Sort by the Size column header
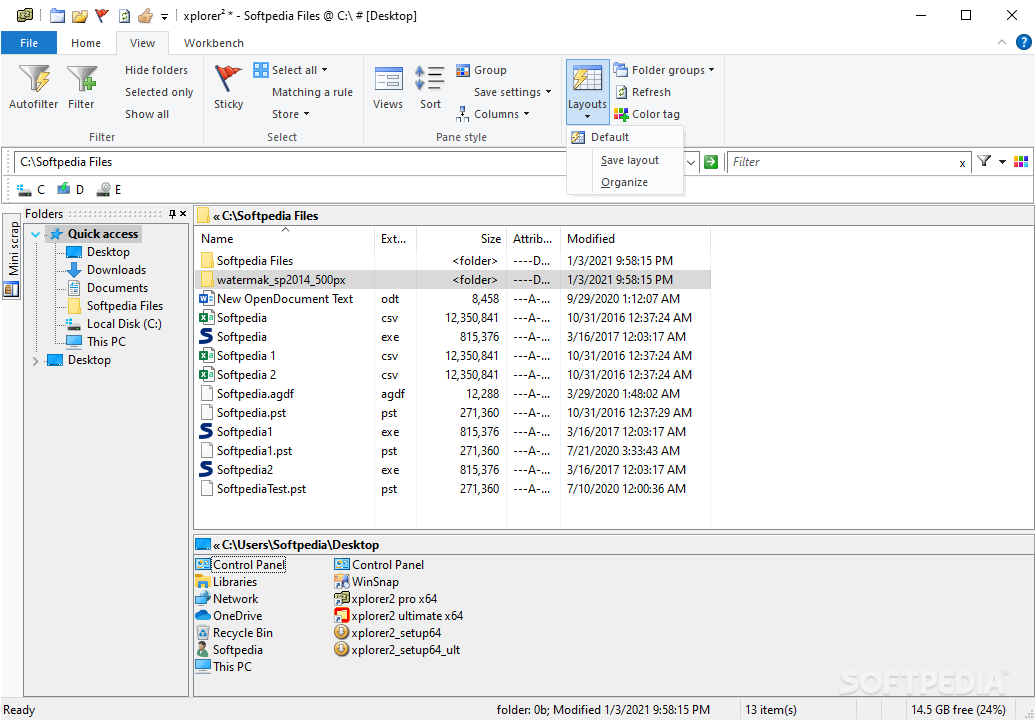 [461, 239]
